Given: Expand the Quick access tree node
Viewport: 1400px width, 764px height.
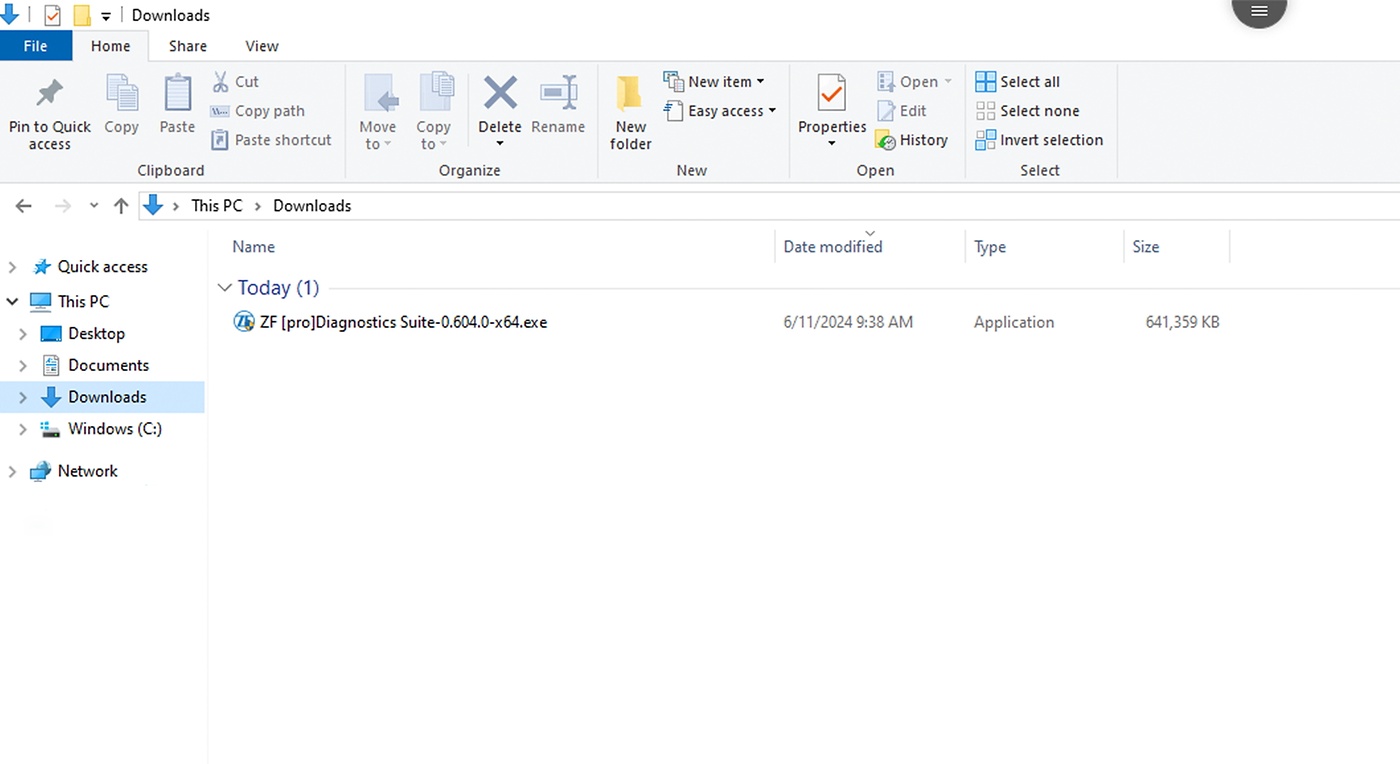Looking at the screenshot, I should point(13,267).
